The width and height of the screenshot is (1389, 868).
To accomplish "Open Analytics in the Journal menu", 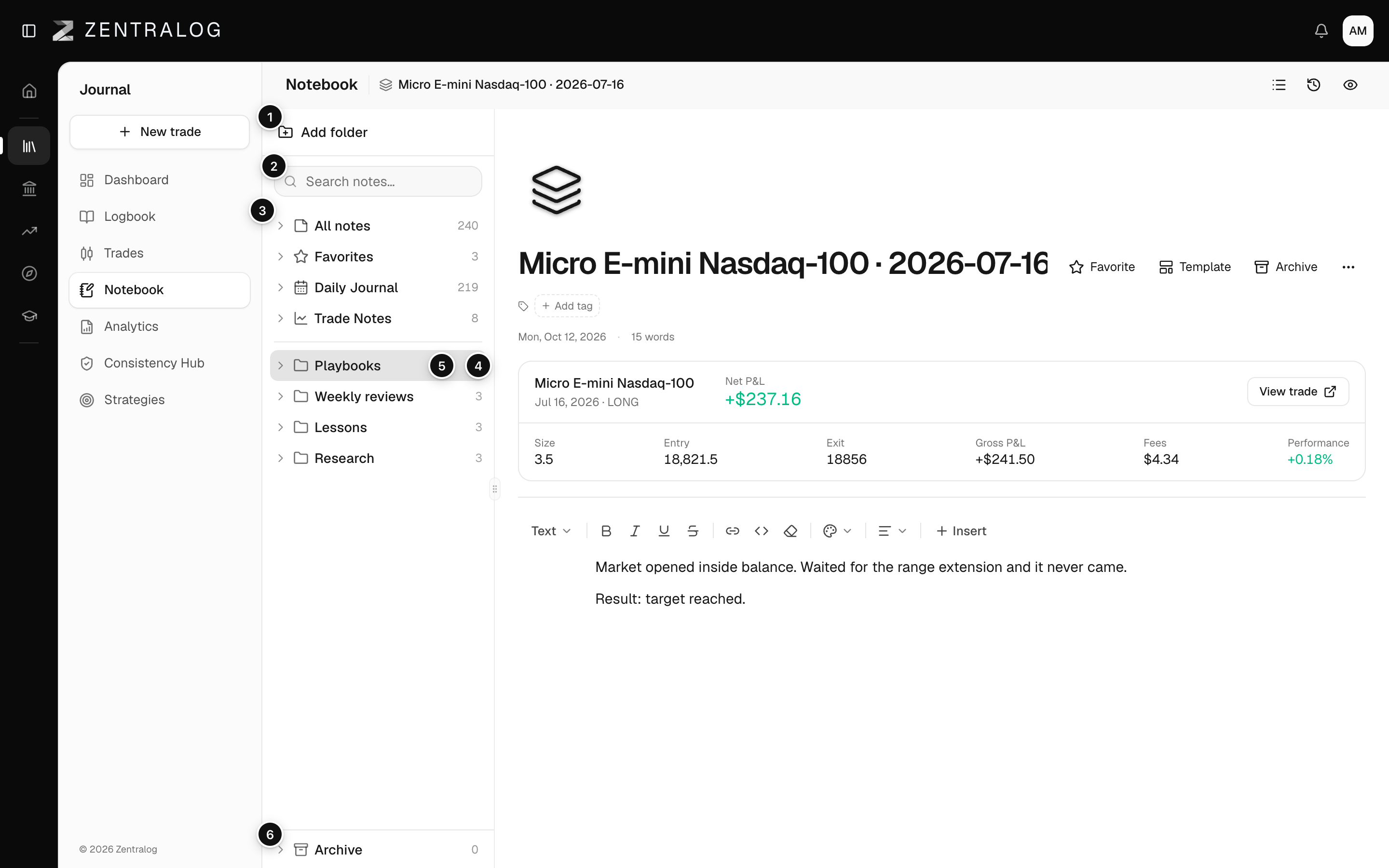I will (x=160, y=326).
